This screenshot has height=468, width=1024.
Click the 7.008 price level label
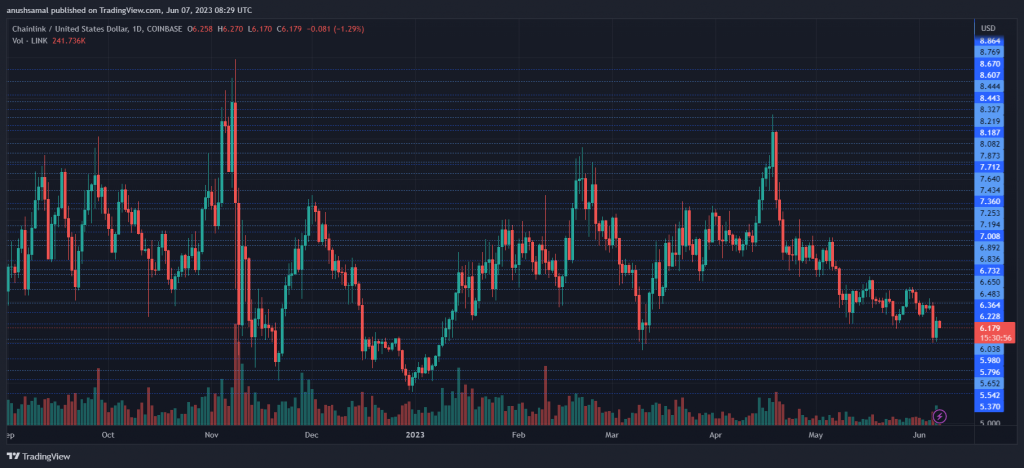(x=988, y=236)
